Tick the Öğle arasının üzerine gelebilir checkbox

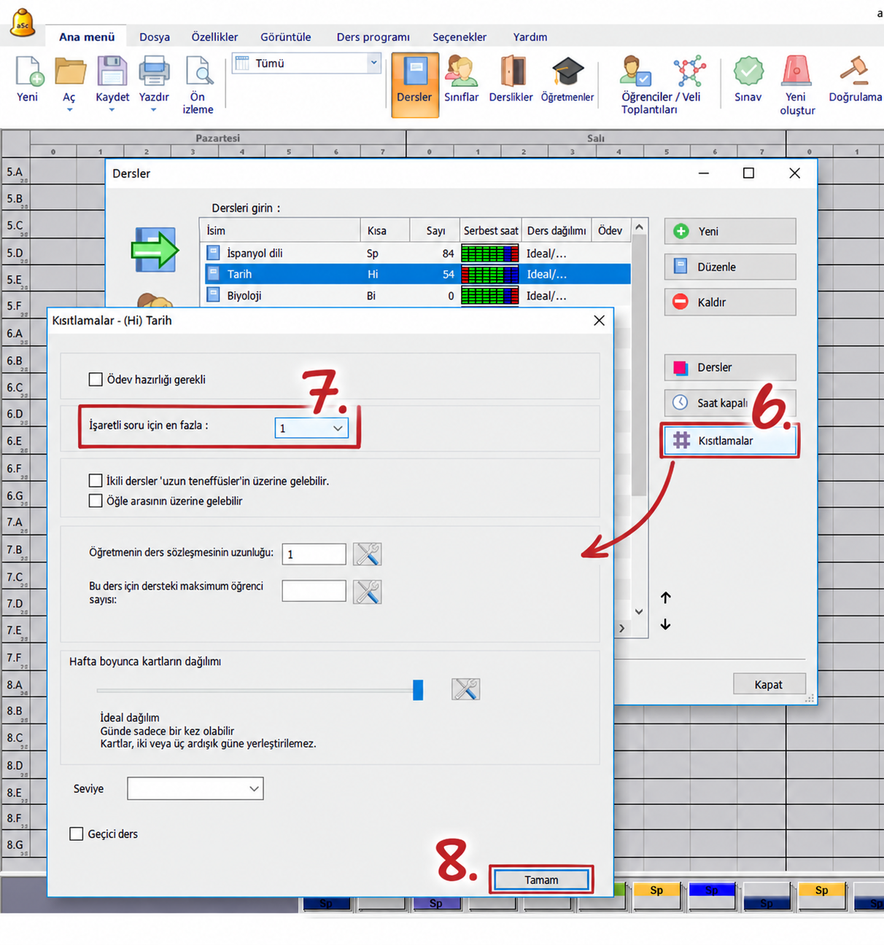pos(95,501)
